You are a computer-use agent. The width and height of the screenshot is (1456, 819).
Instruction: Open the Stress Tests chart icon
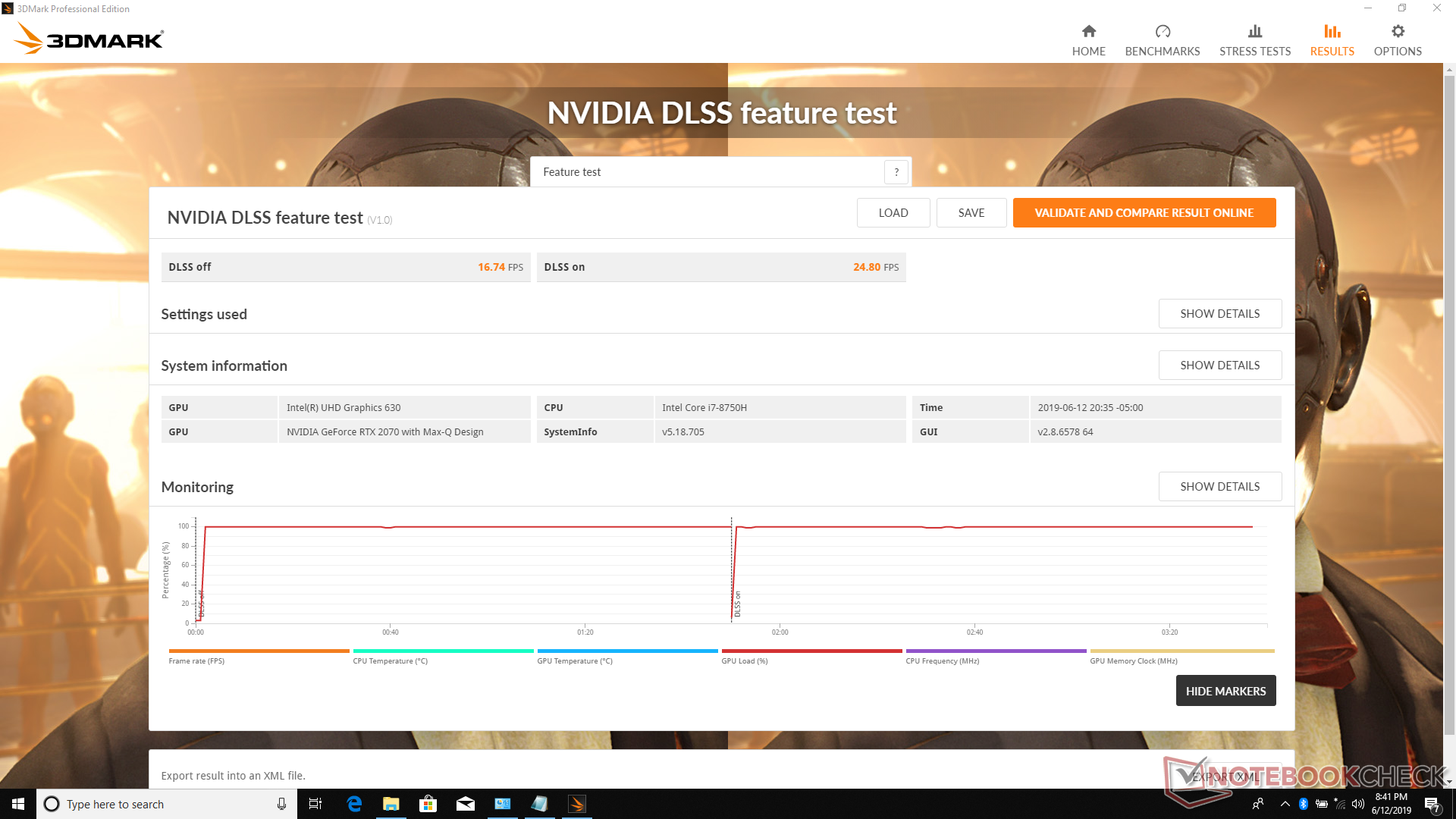1254,32
